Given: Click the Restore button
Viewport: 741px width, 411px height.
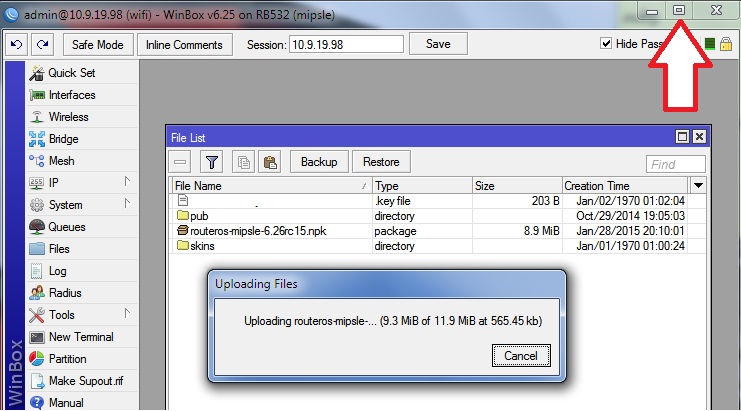Looking at the screenshot, I should pyautogui.click(x=381, y=162).
